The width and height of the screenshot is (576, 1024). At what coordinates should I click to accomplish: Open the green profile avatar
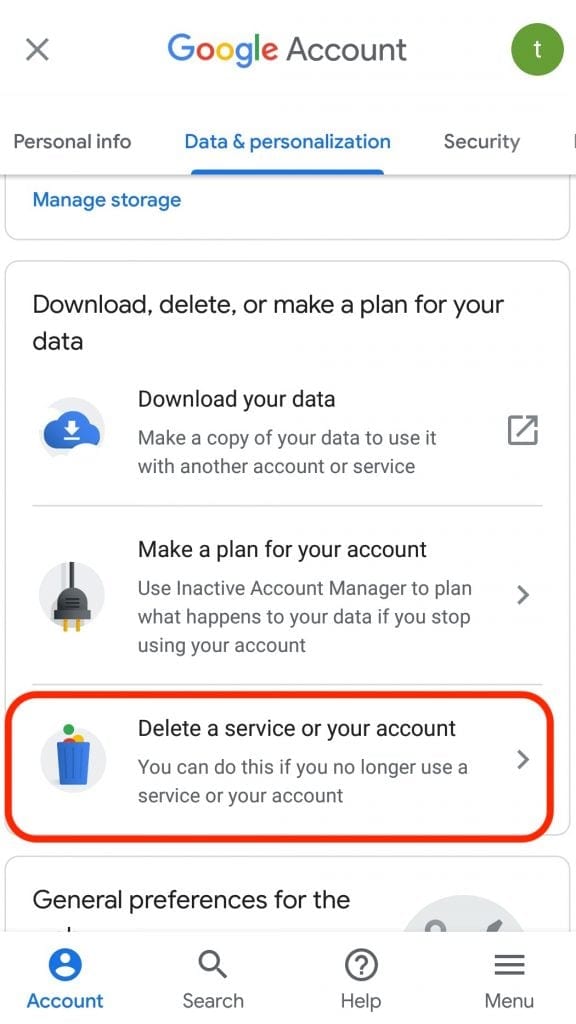click(x=537, y=50)
